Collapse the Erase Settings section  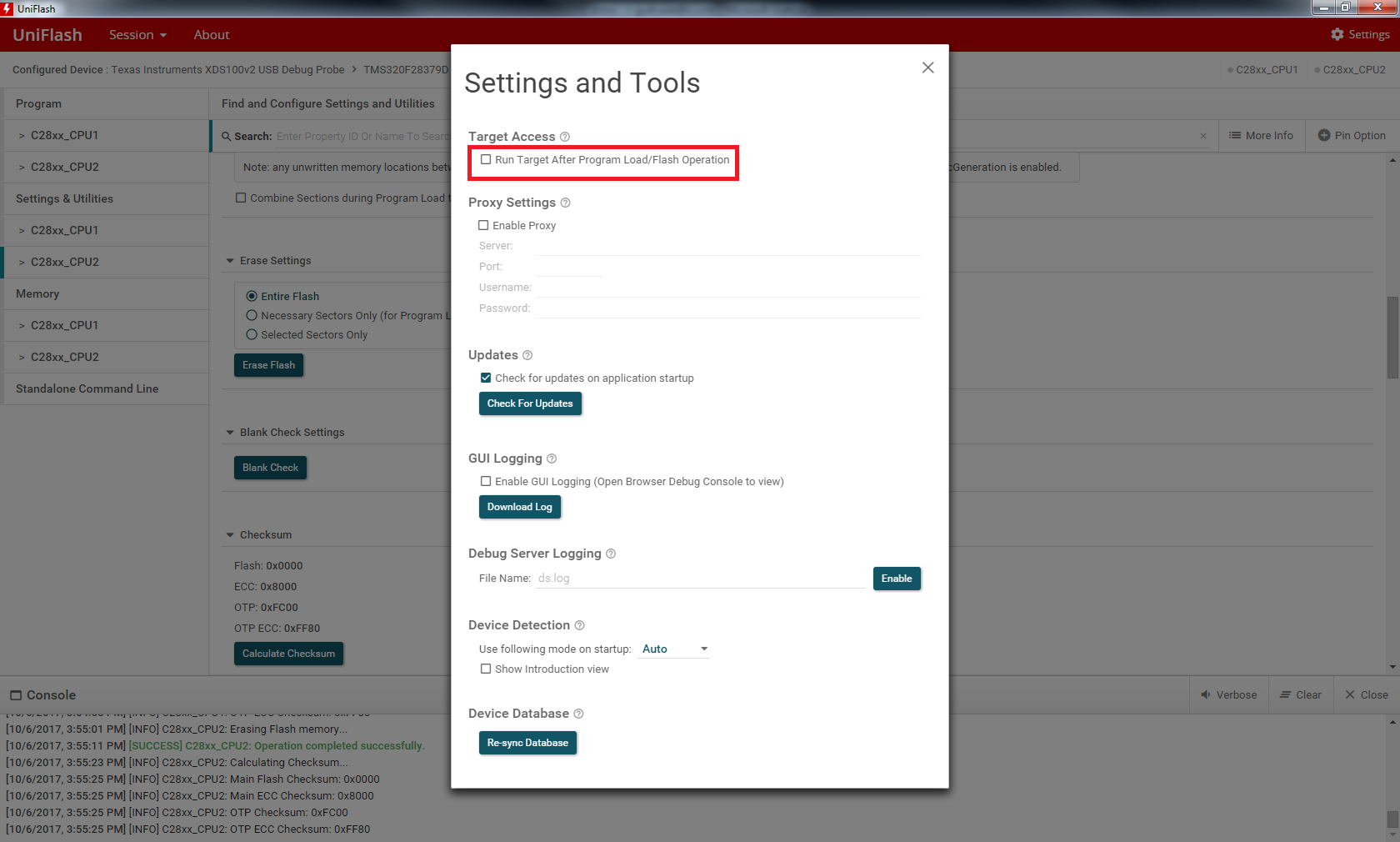tap(230, 261)
